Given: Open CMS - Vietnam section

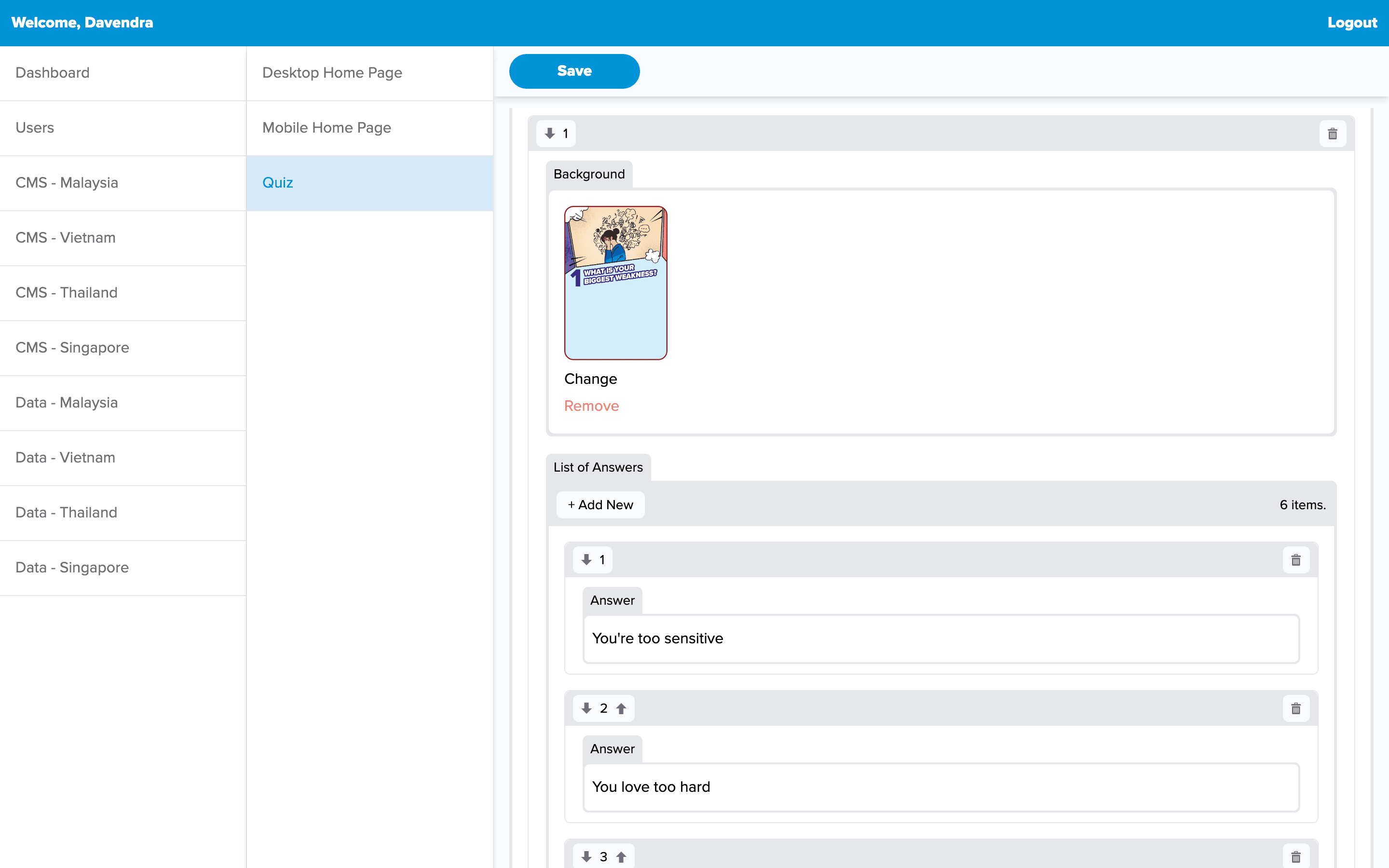Looking at the screenshot, I should [x=123, y=238].
